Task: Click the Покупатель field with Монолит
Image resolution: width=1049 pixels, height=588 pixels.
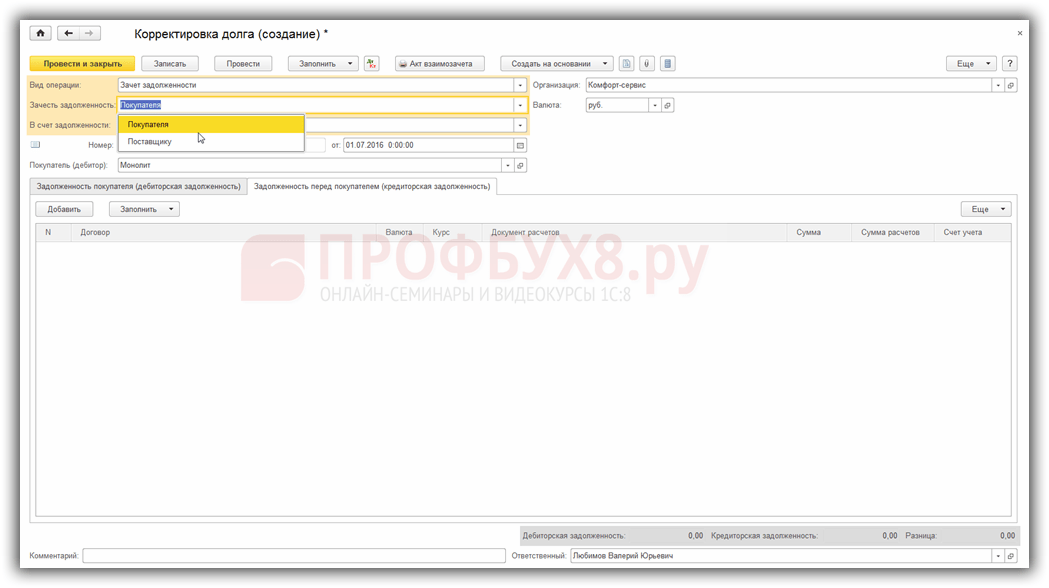Action: click(x=310, y=165)
